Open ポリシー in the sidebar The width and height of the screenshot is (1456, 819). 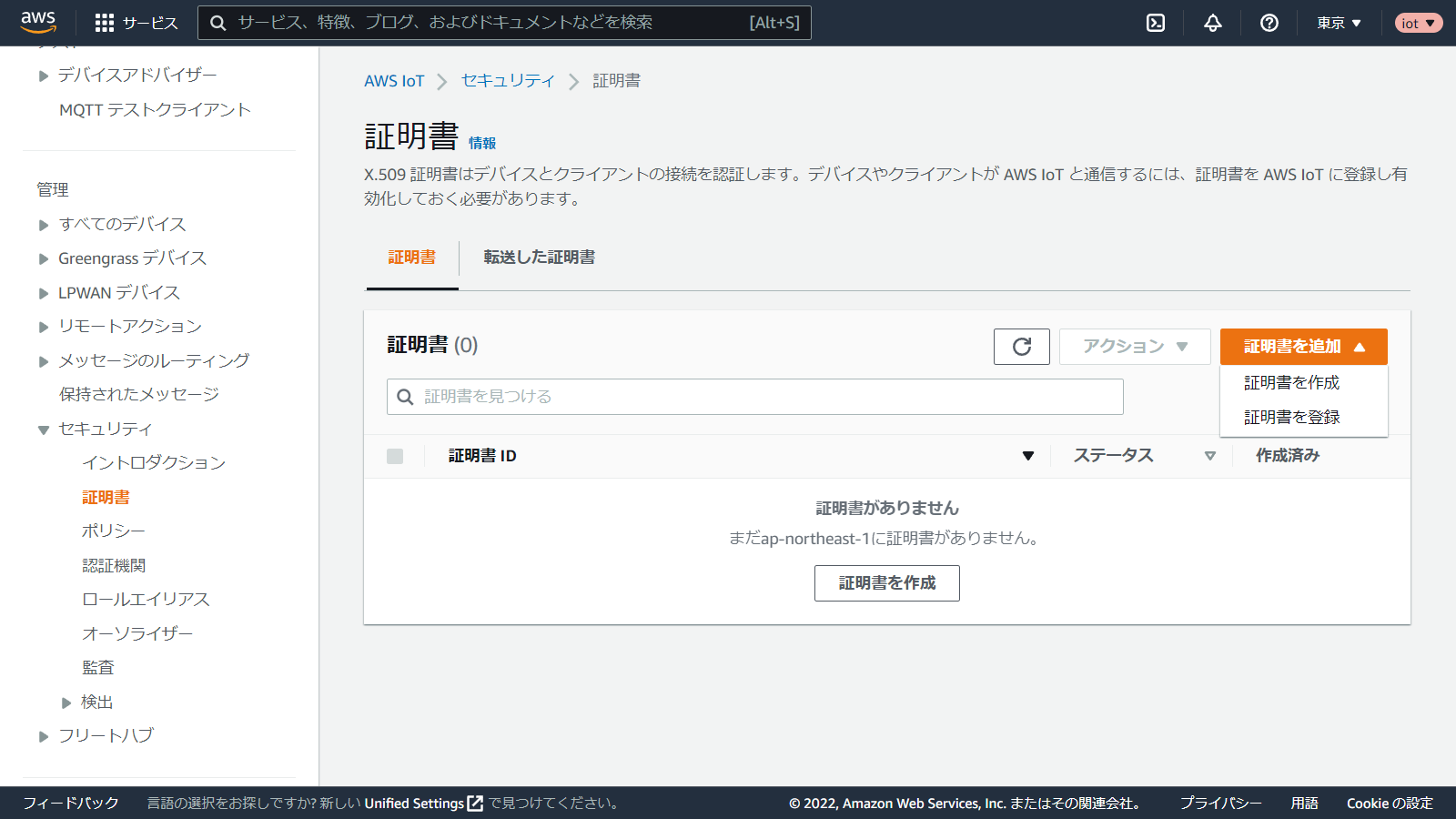click(x=114, y=531)
